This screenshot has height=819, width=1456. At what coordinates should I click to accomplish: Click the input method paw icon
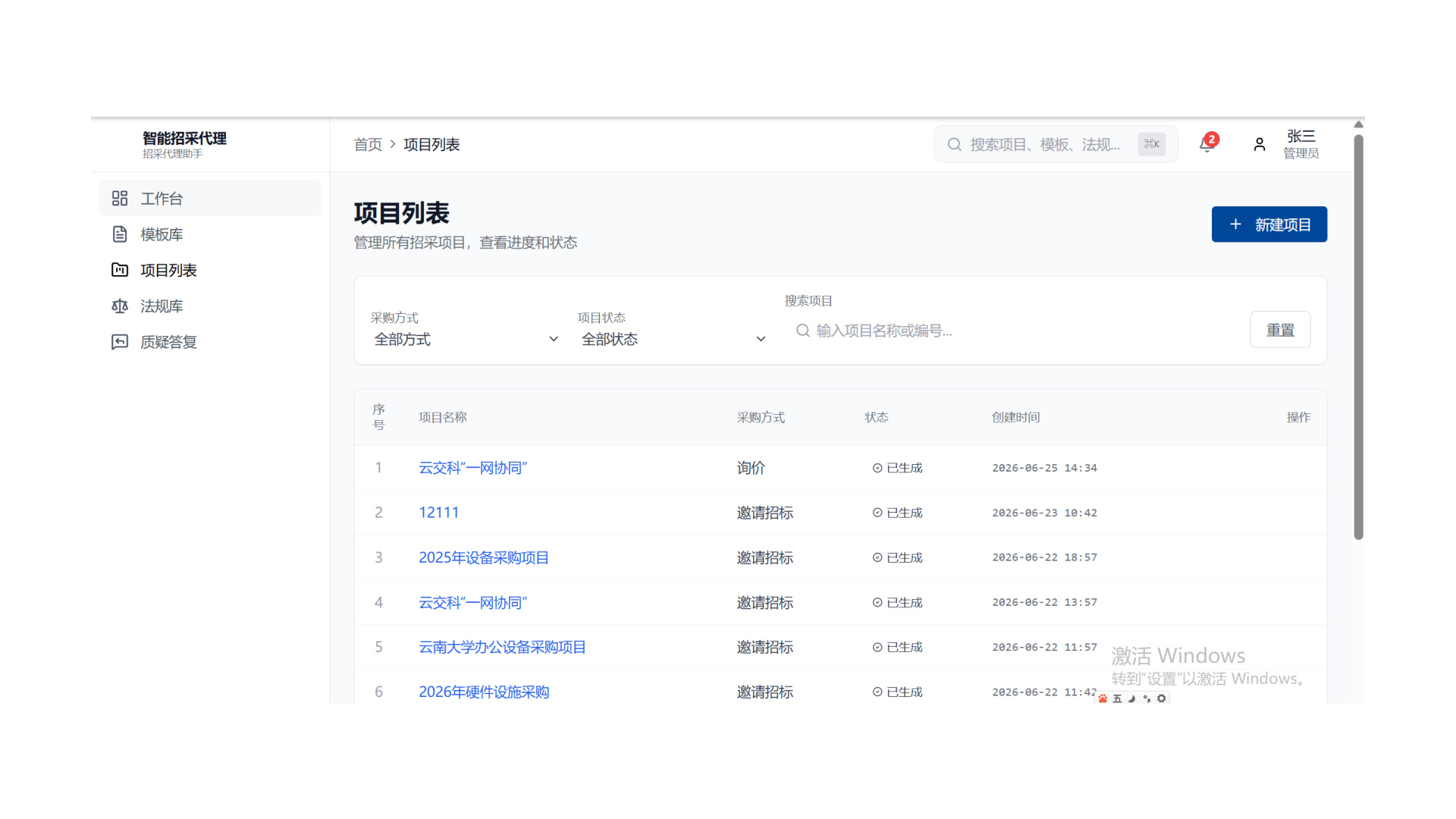[x=1103, y=698]
